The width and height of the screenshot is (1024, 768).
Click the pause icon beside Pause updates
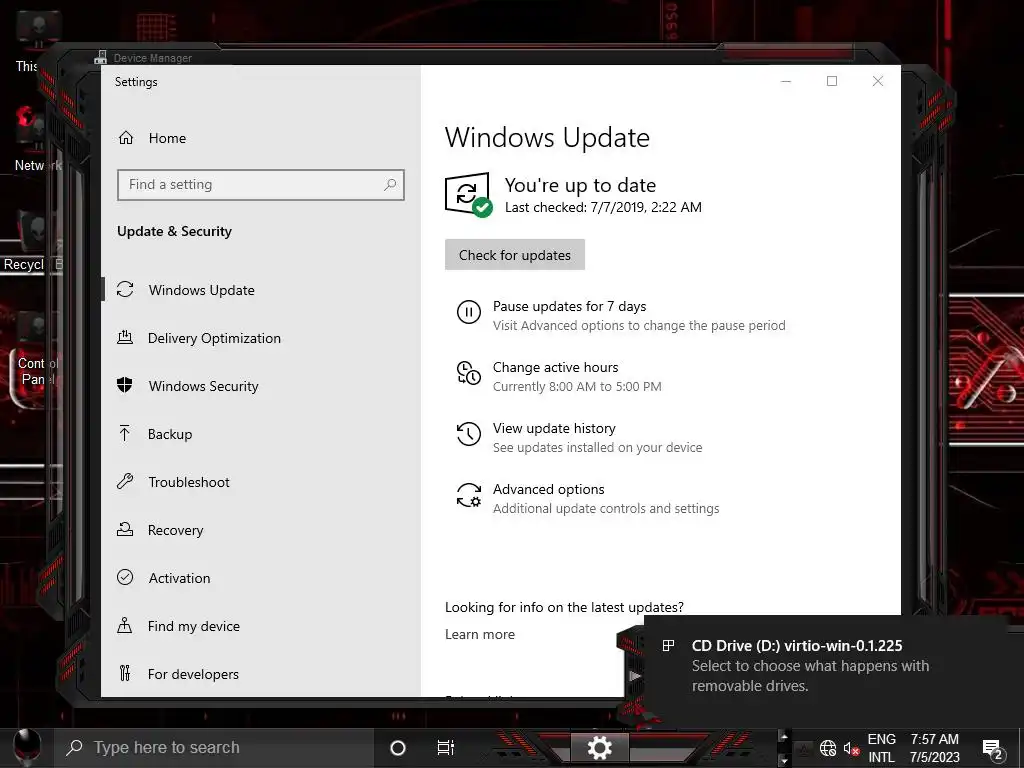tap(468, 312)
